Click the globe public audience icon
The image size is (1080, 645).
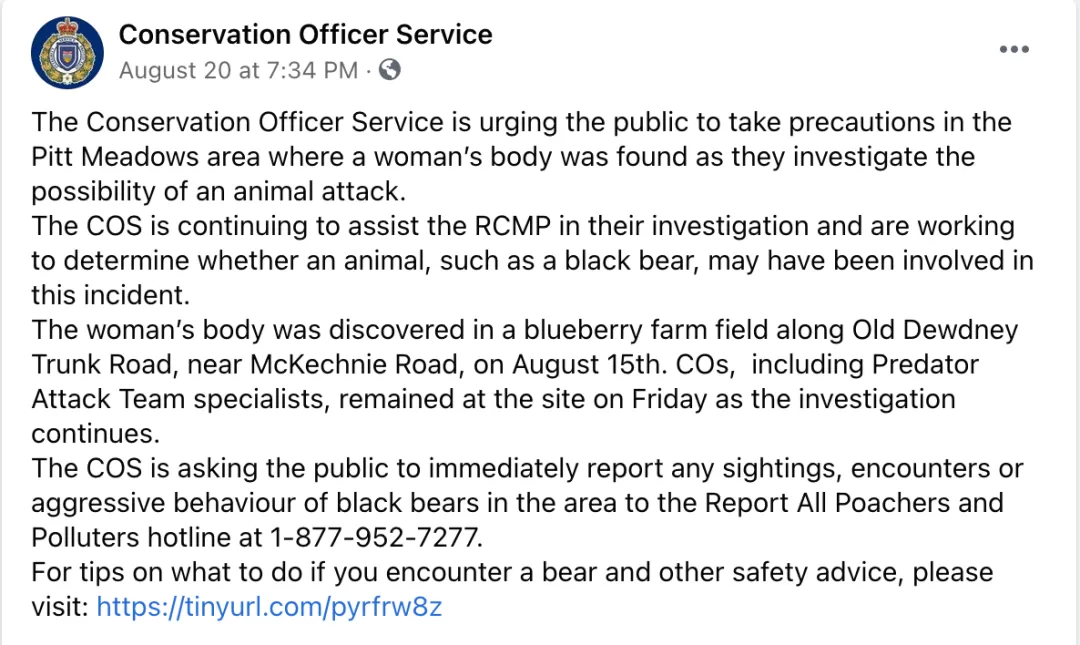(x=390, y=70)
